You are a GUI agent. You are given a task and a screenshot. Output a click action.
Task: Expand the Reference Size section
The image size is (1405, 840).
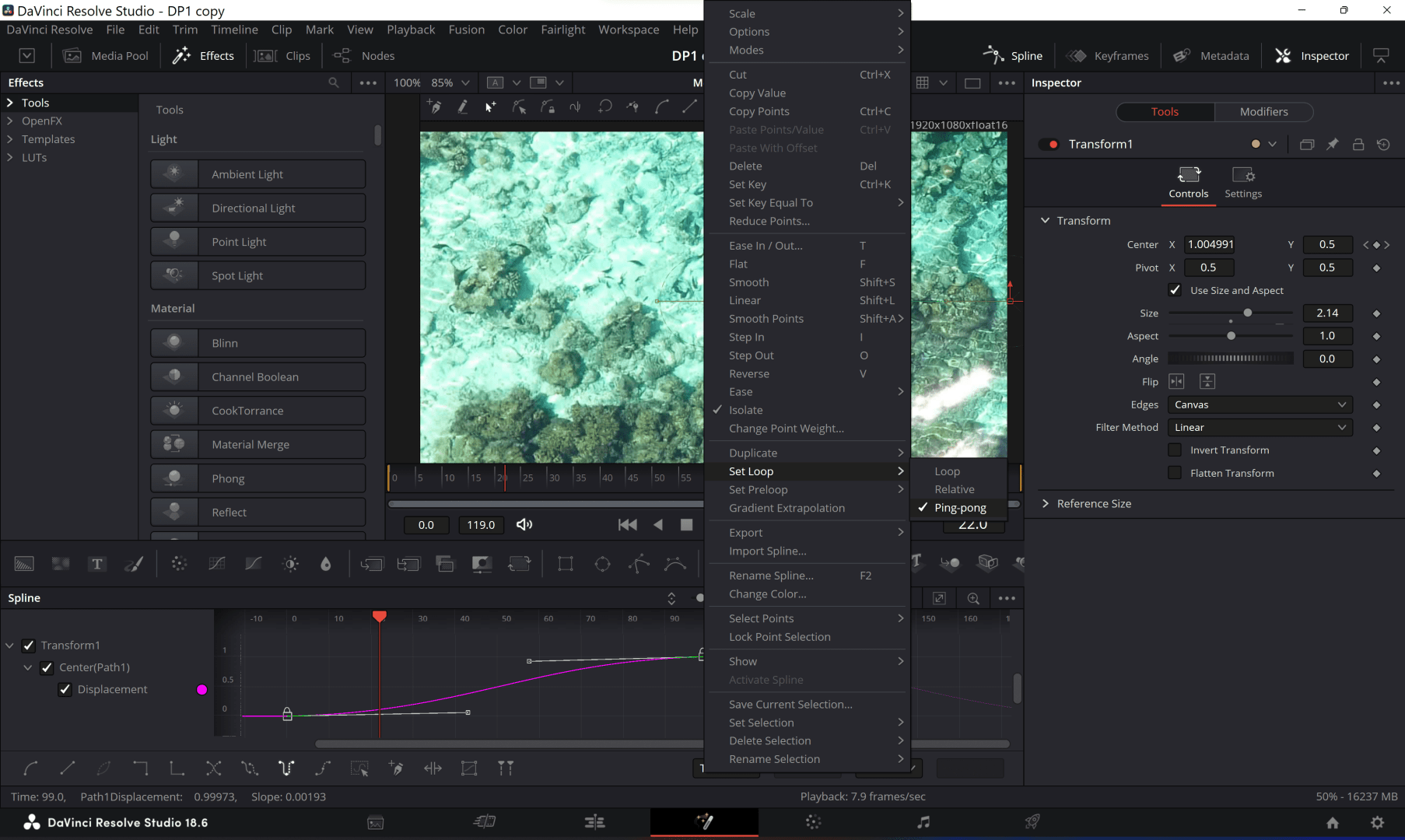click(1046, 504)
